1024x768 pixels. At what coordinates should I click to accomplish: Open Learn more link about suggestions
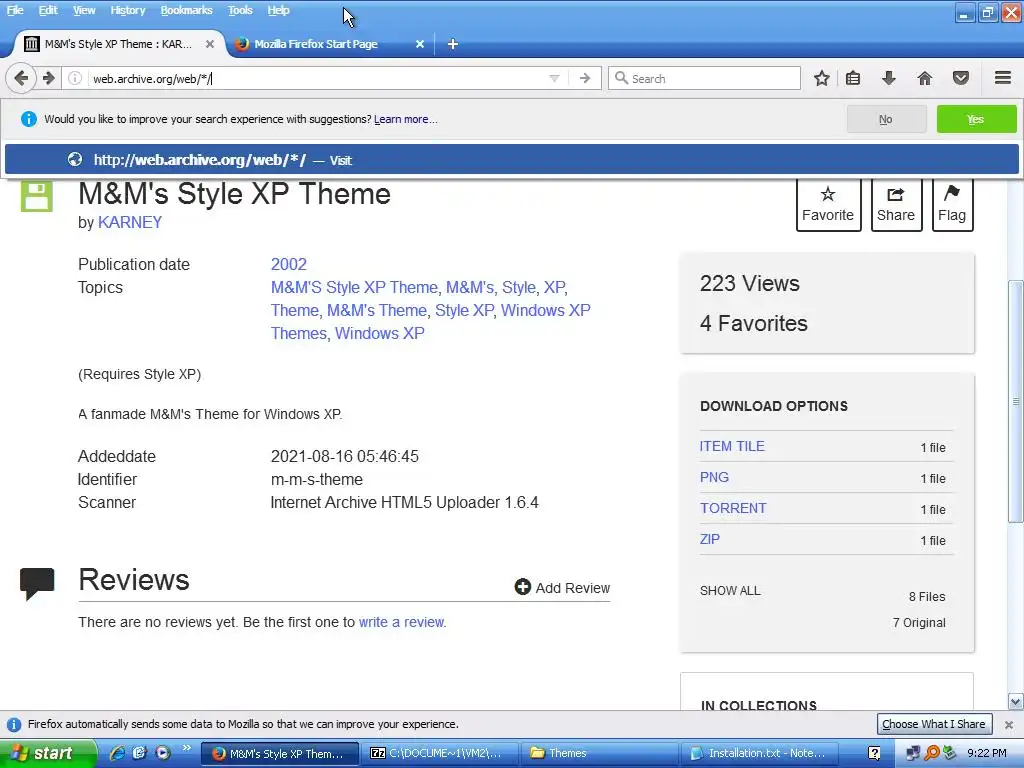pyautogui.click(x=406, y=119)
